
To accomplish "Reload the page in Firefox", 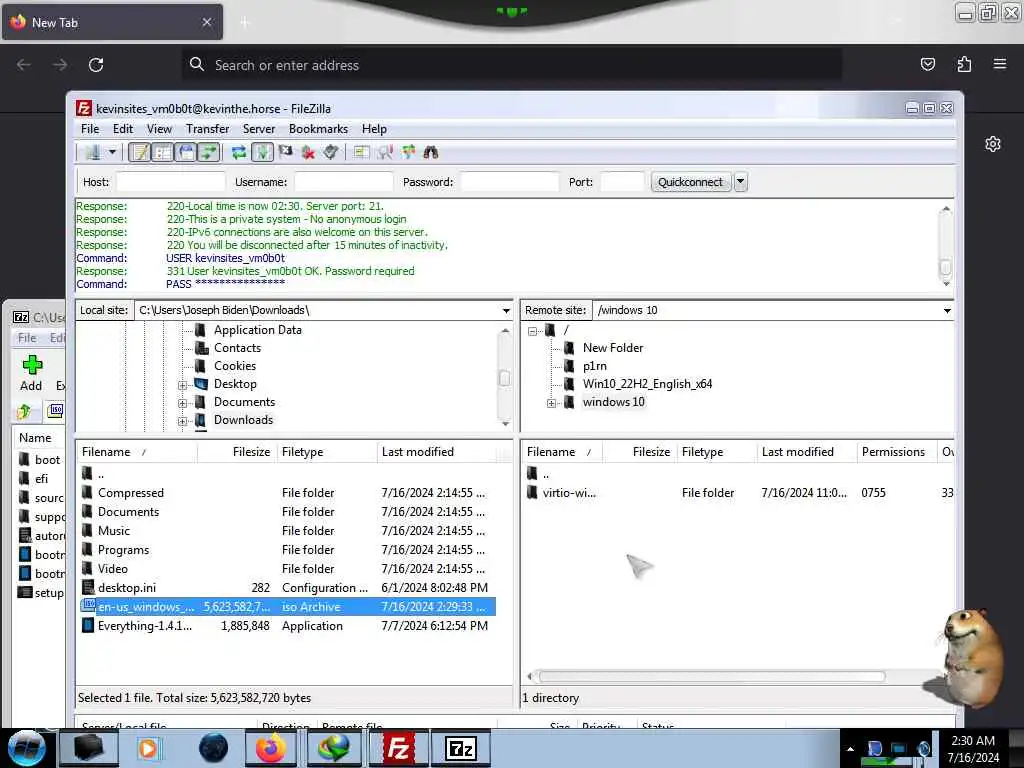I will coord(96,65).
